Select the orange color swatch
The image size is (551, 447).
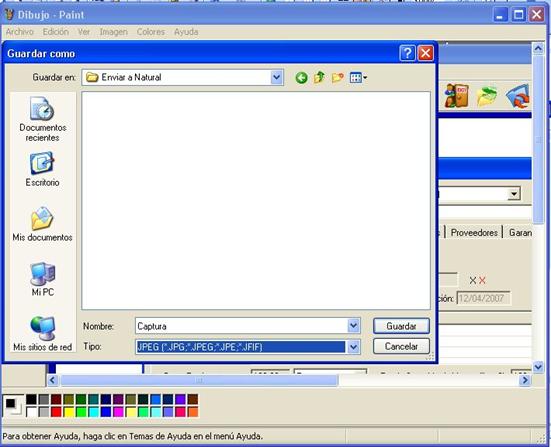pyautogui.click(x=193, y=412)
